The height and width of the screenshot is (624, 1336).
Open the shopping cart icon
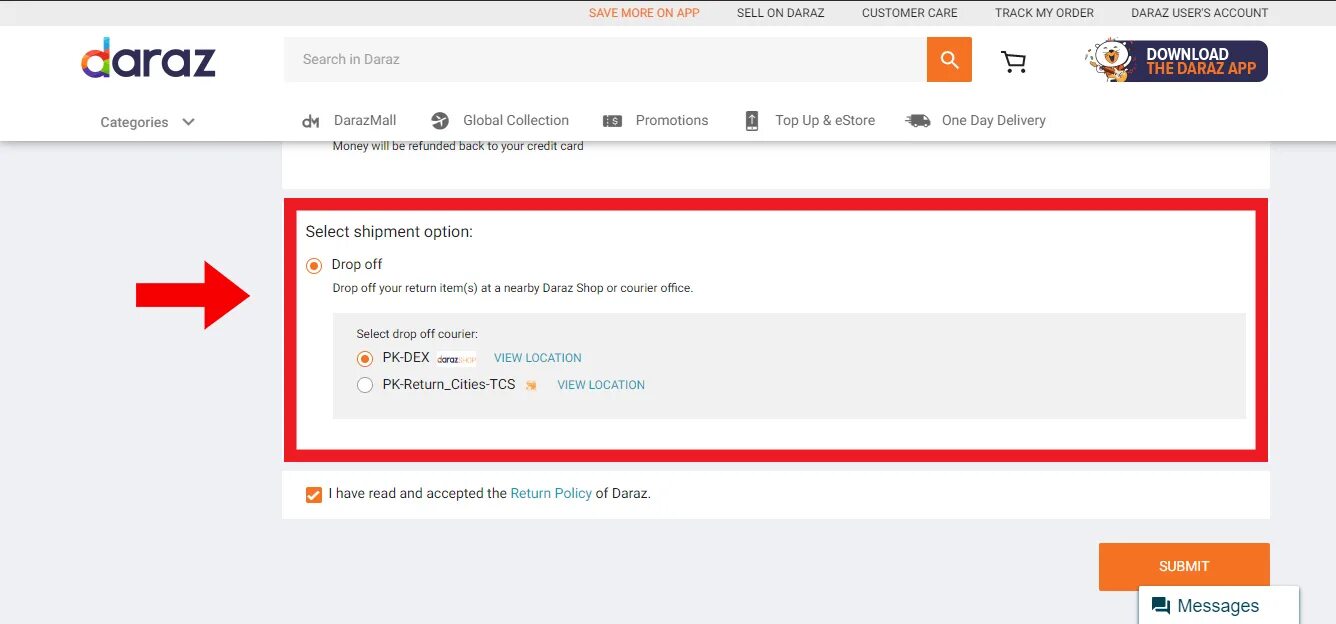tap(1013, 61)
